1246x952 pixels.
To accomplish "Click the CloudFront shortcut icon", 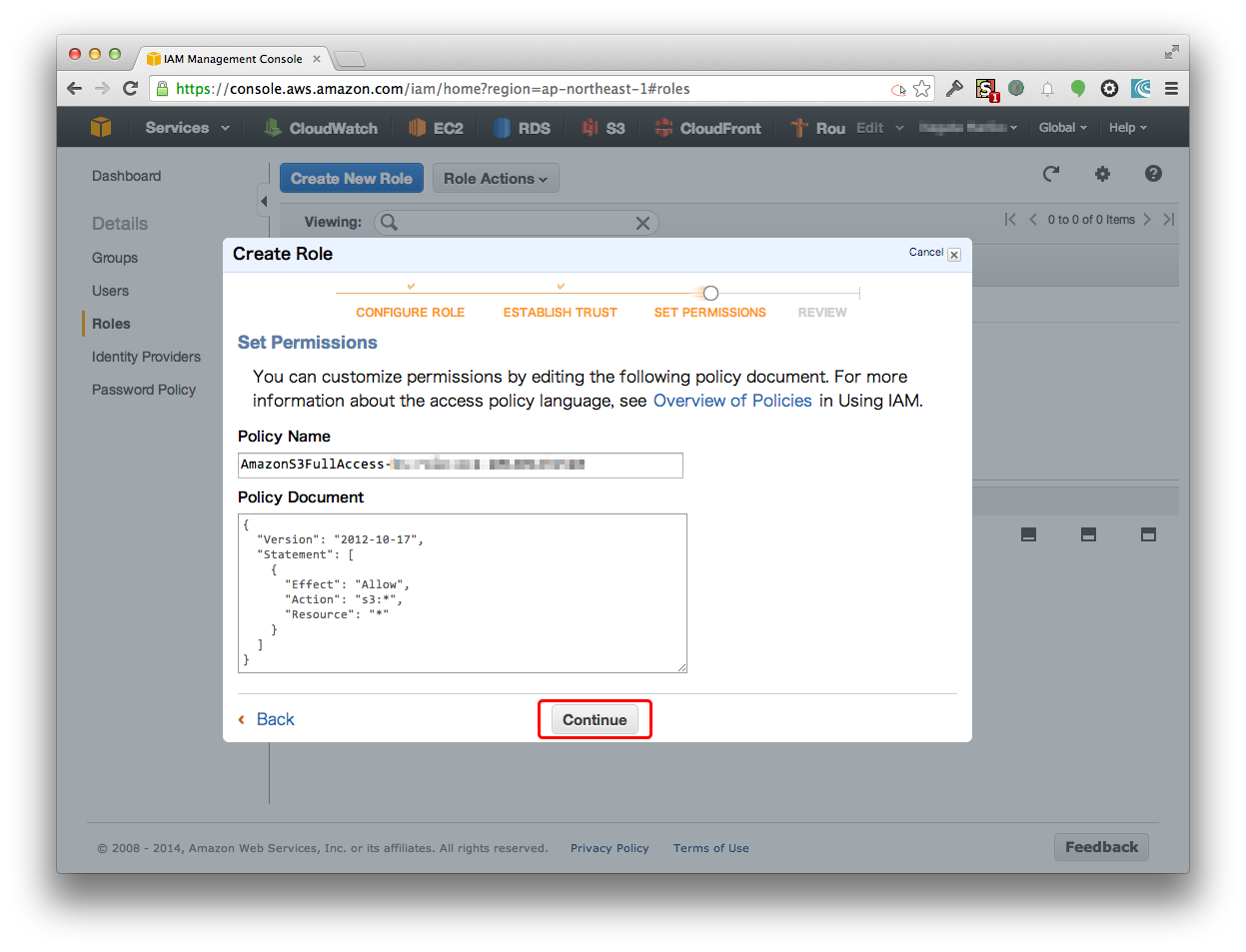I will coord(663,128).
